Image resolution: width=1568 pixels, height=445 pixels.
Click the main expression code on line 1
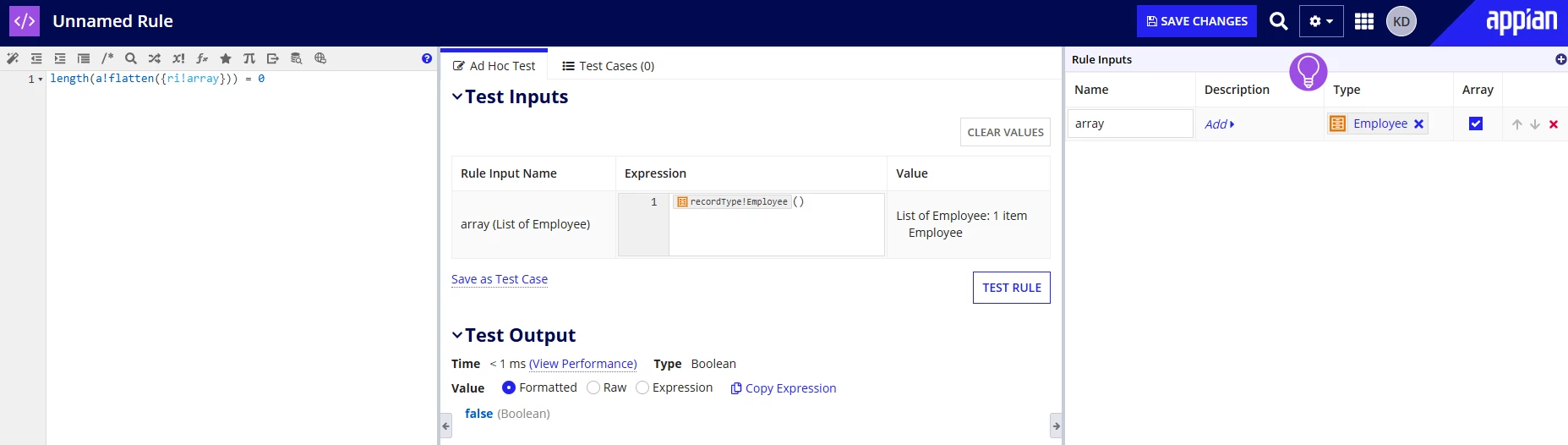pyautogui.click(x=157, y=79)
